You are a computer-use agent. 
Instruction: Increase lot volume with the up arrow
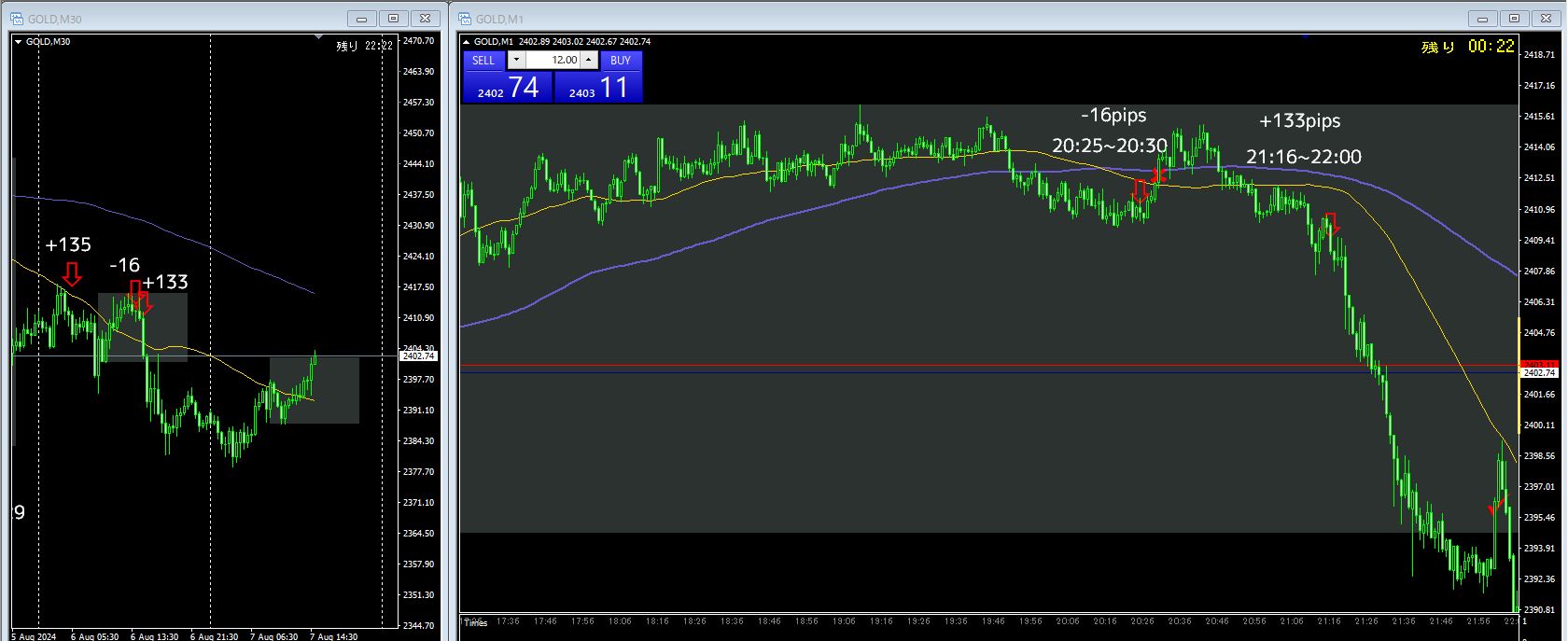coord(588,60)
